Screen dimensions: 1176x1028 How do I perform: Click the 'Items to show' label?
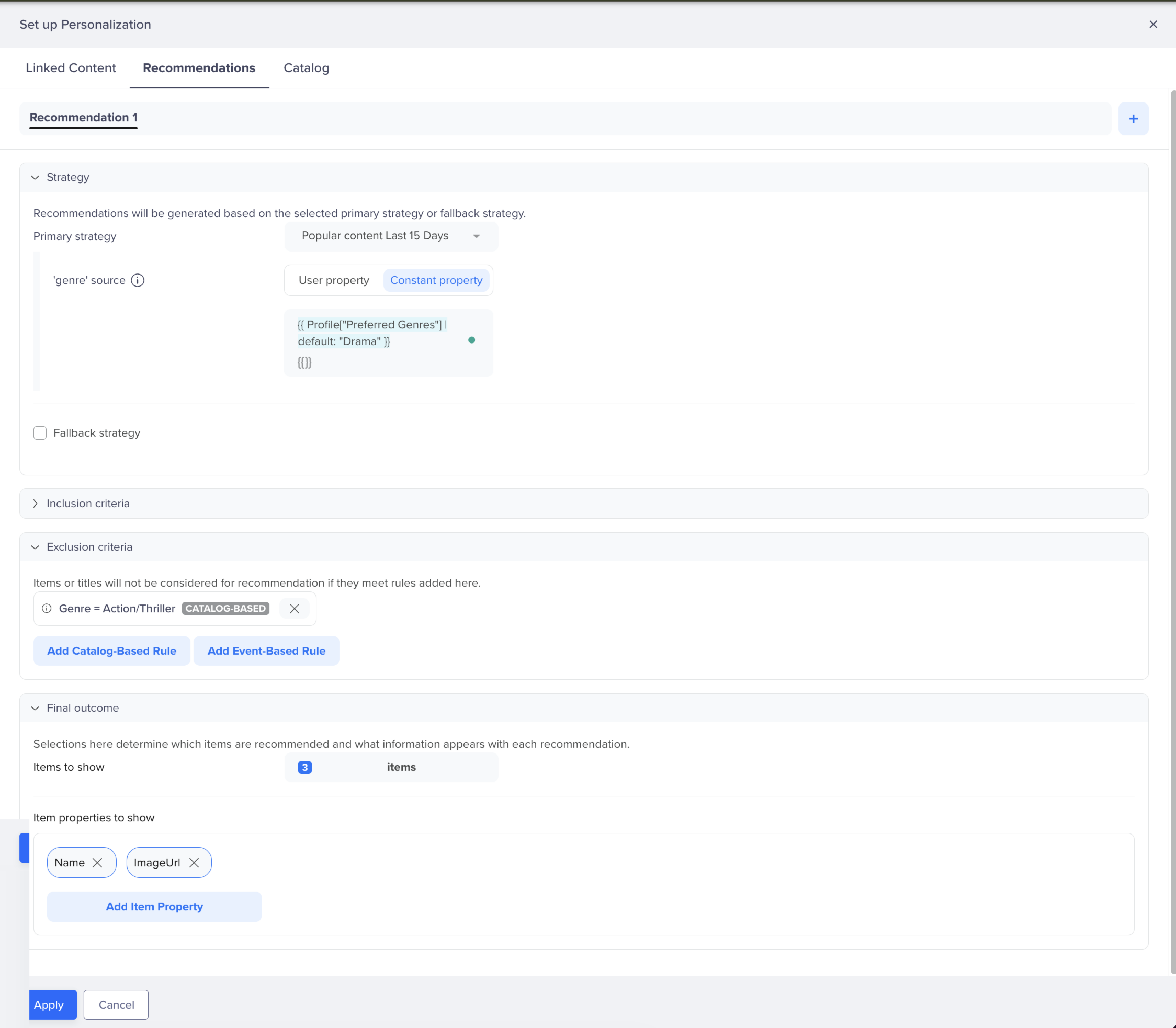click(69, 767)
